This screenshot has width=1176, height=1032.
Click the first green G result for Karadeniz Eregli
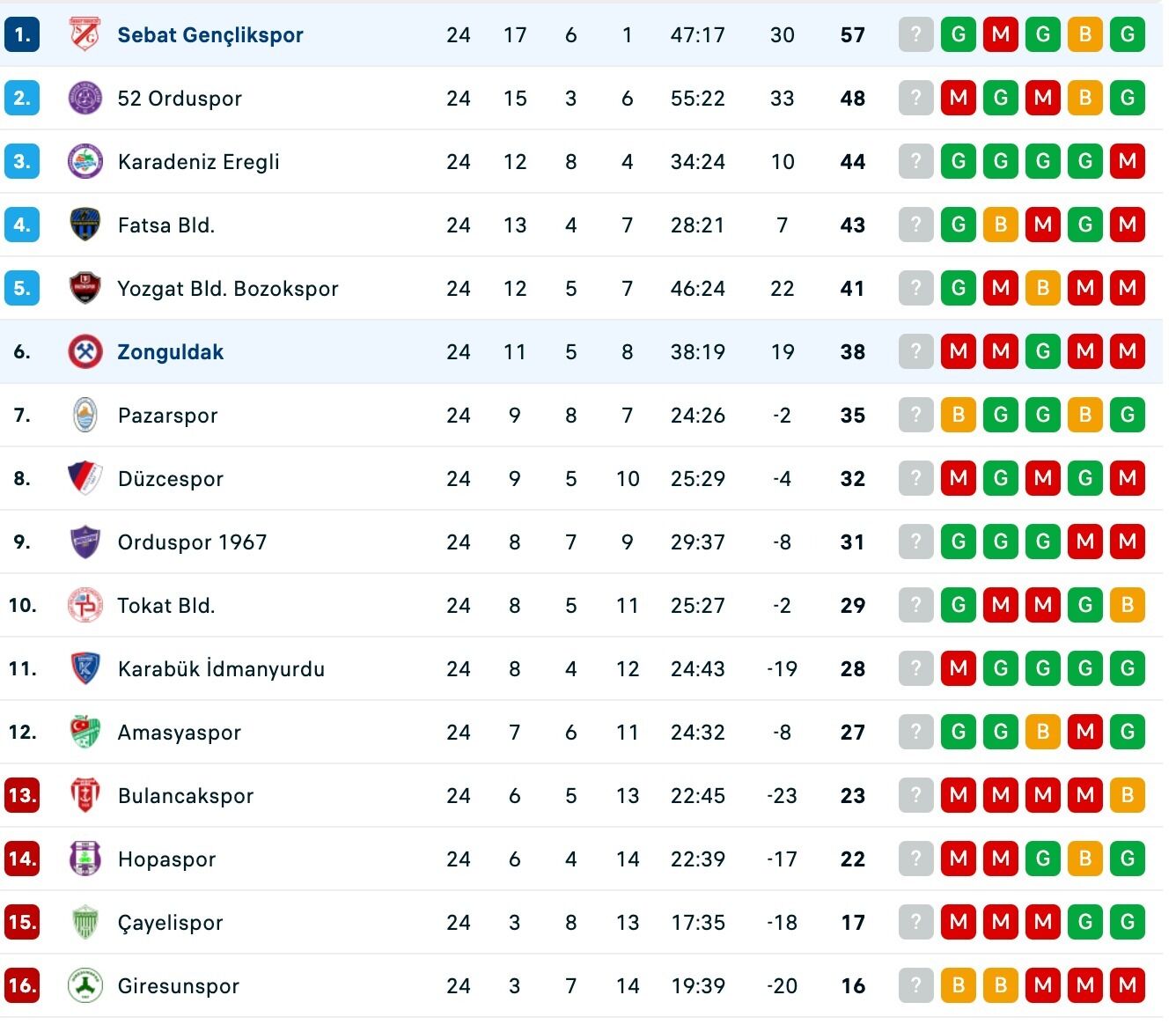pyautogui.click(x=958, y=161)
